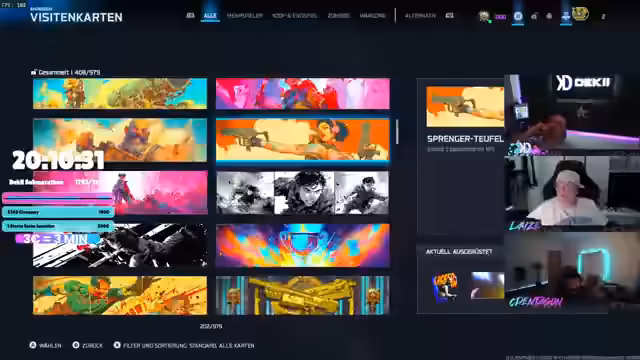Click the notification bell icon
Screen dimensions: 640x360
(x=549, y=16)
